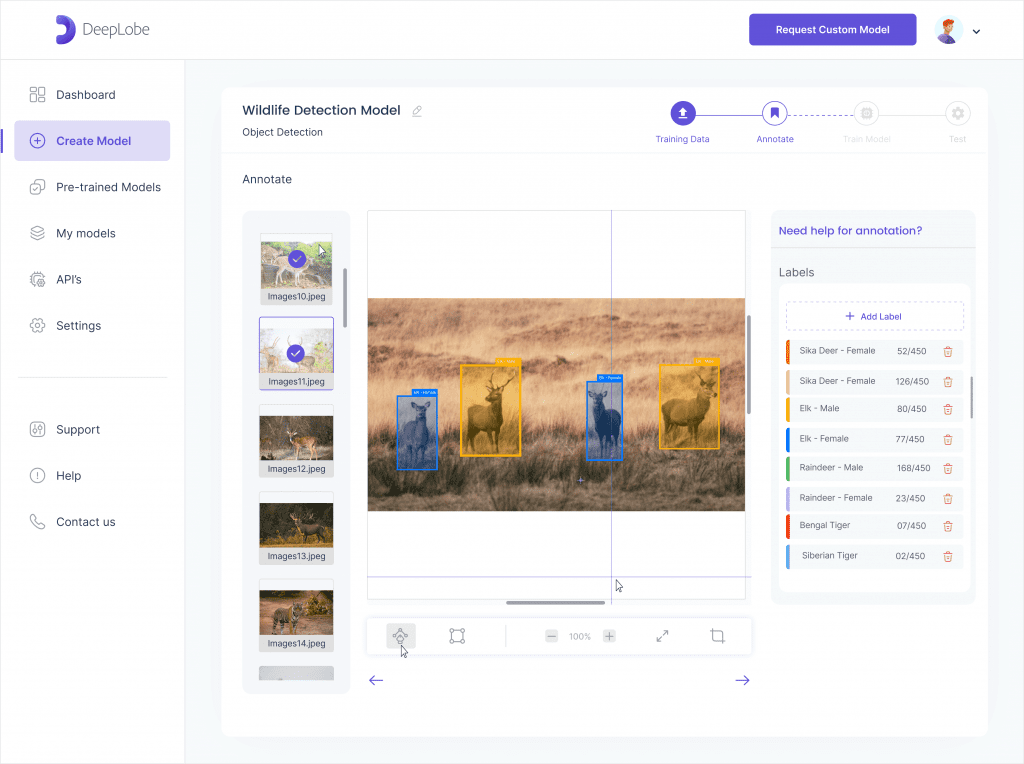Click the Contact us phone icon
Image resolution: width=1024 pixels, height=764 pixels.
(37, 522)
